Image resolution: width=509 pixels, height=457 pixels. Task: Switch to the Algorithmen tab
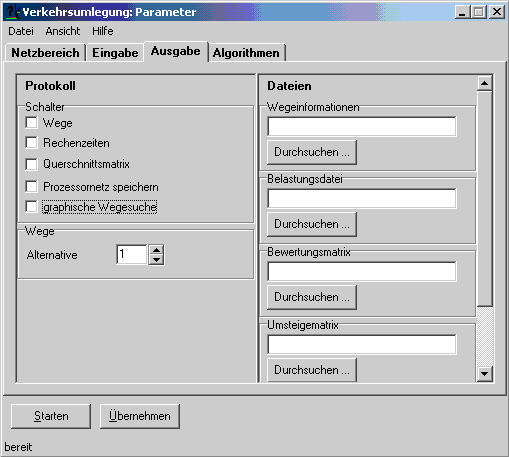(x=246, y=53)
